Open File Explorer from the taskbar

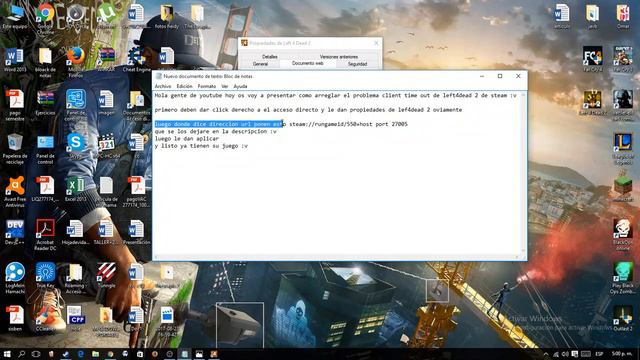pos(95,354)
